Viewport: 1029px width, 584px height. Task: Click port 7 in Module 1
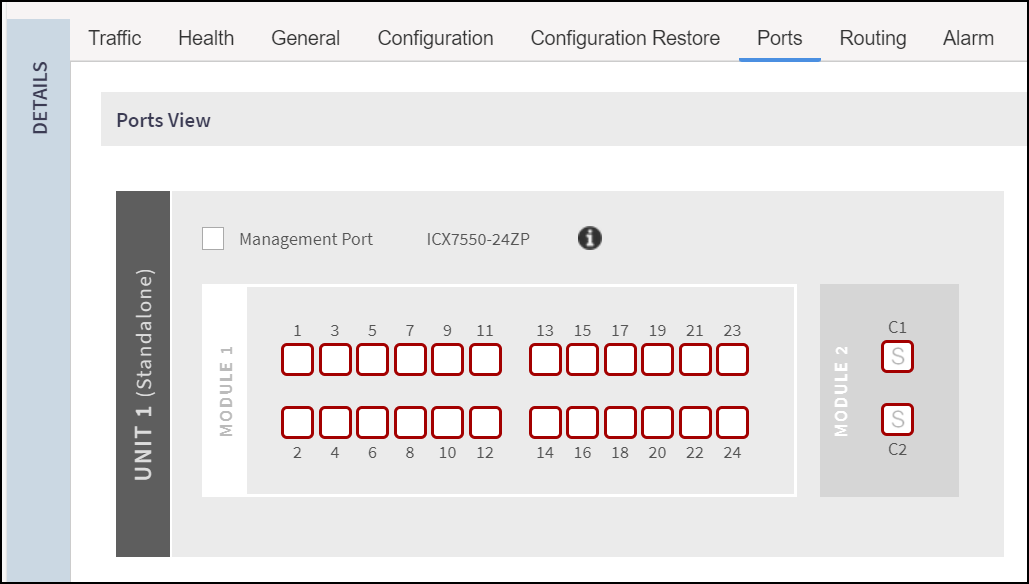[410, 360]
